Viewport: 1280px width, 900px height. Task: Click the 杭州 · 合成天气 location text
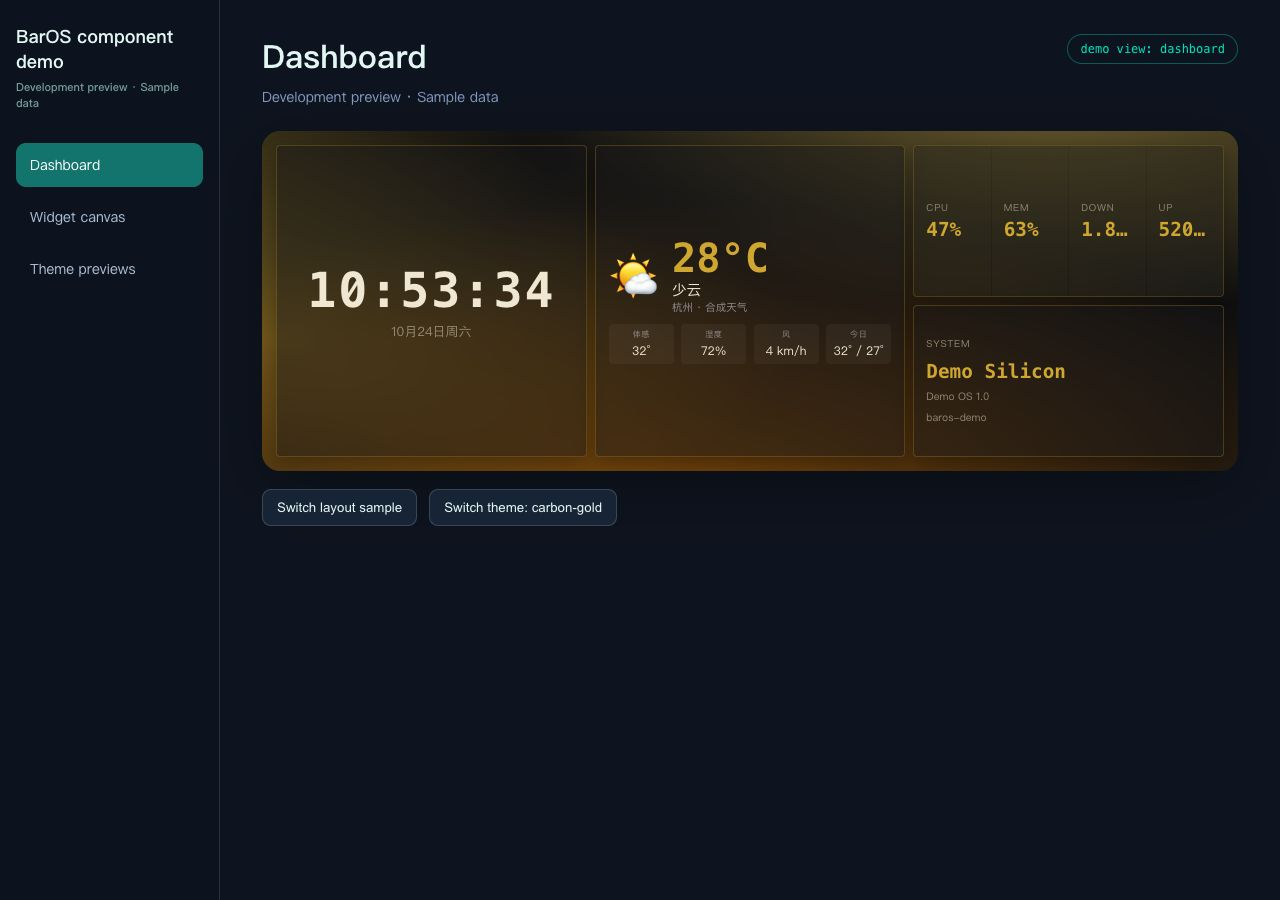(709, 308)
